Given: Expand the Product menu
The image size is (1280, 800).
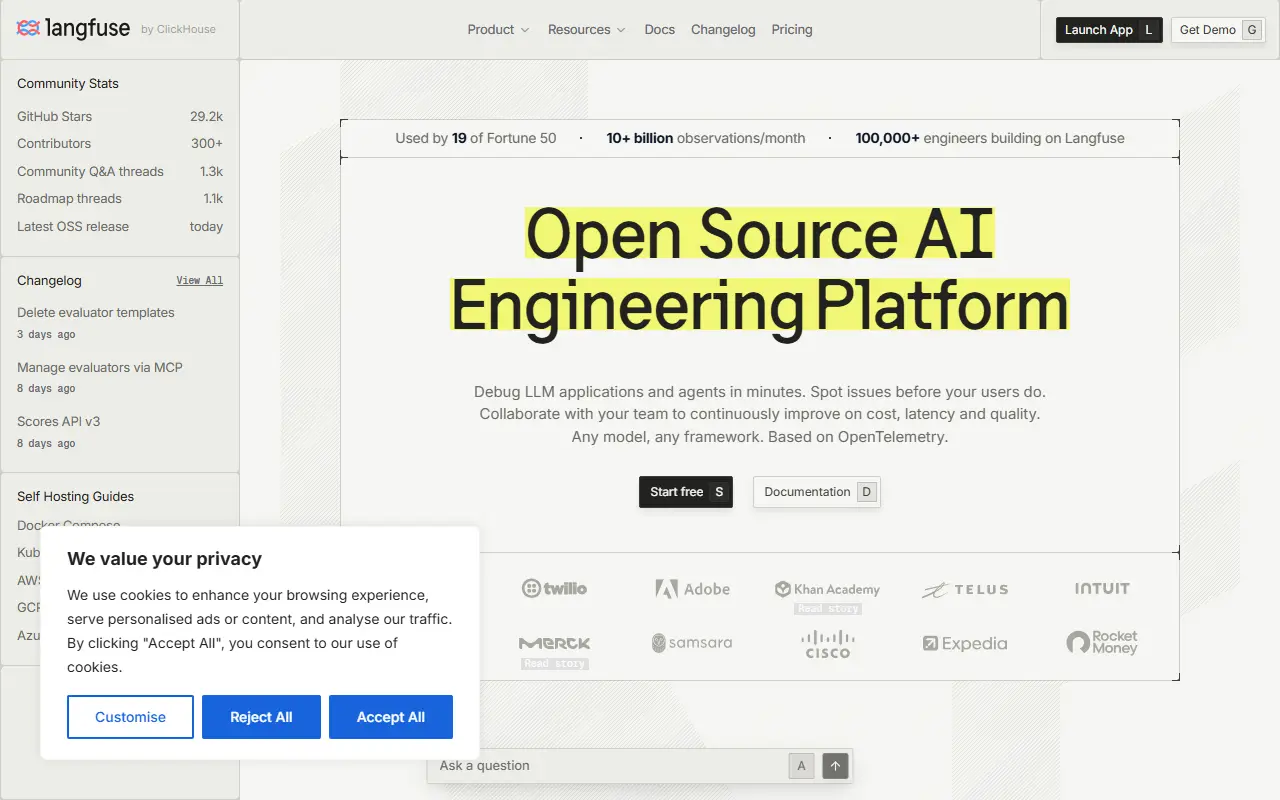Looking at the screenshot, I should coord(498,30).
